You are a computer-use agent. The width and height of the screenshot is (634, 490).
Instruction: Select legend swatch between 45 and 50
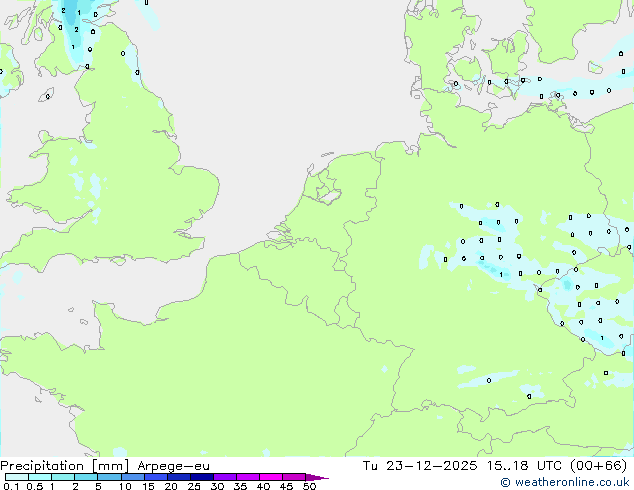(x=294, y=477)
